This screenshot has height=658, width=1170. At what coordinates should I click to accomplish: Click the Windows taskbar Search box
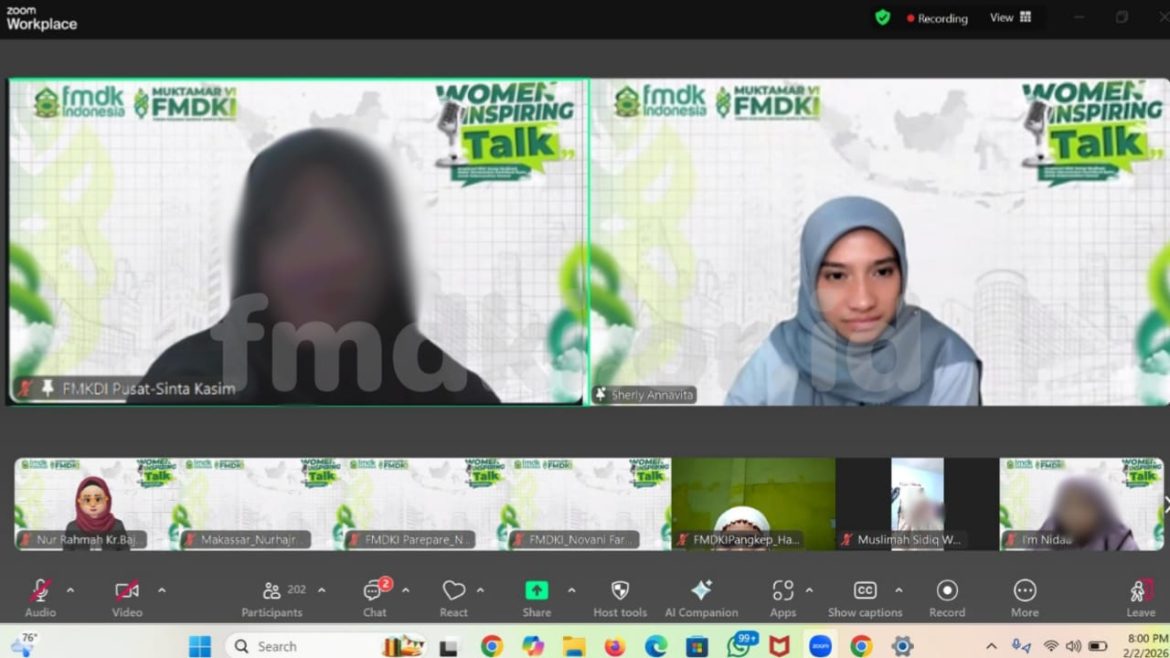point(300,646)
